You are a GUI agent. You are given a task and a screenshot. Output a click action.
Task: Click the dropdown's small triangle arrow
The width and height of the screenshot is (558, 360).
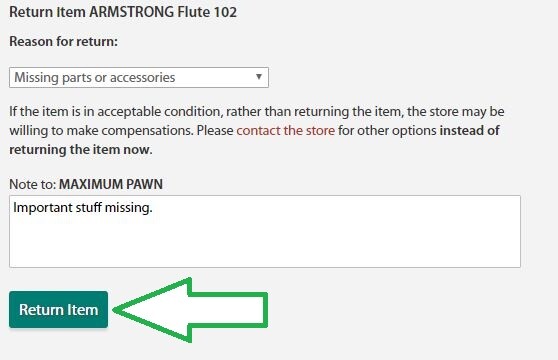259,77
